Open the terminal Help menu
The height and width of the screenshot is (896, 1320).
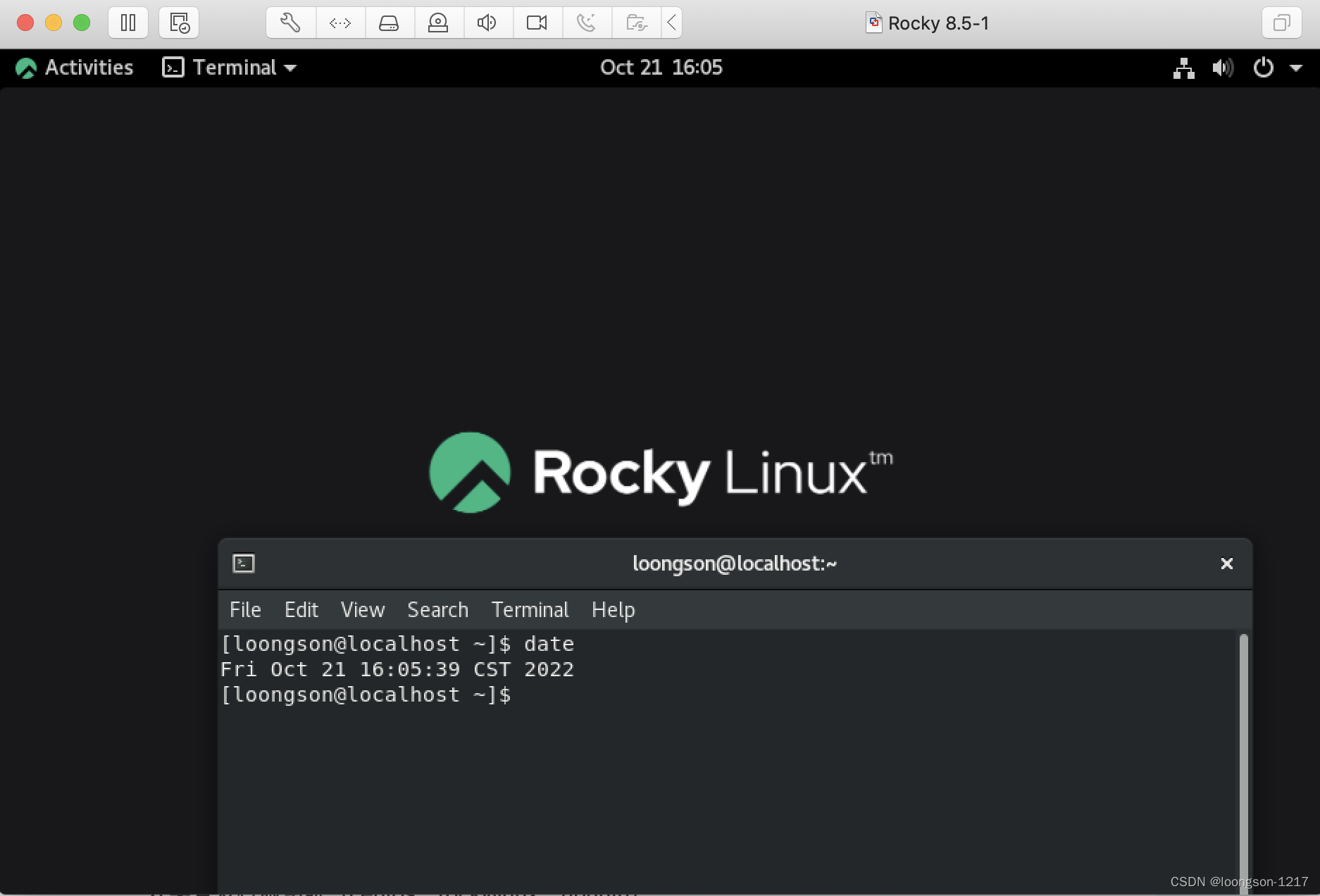(x=613, y=609)
